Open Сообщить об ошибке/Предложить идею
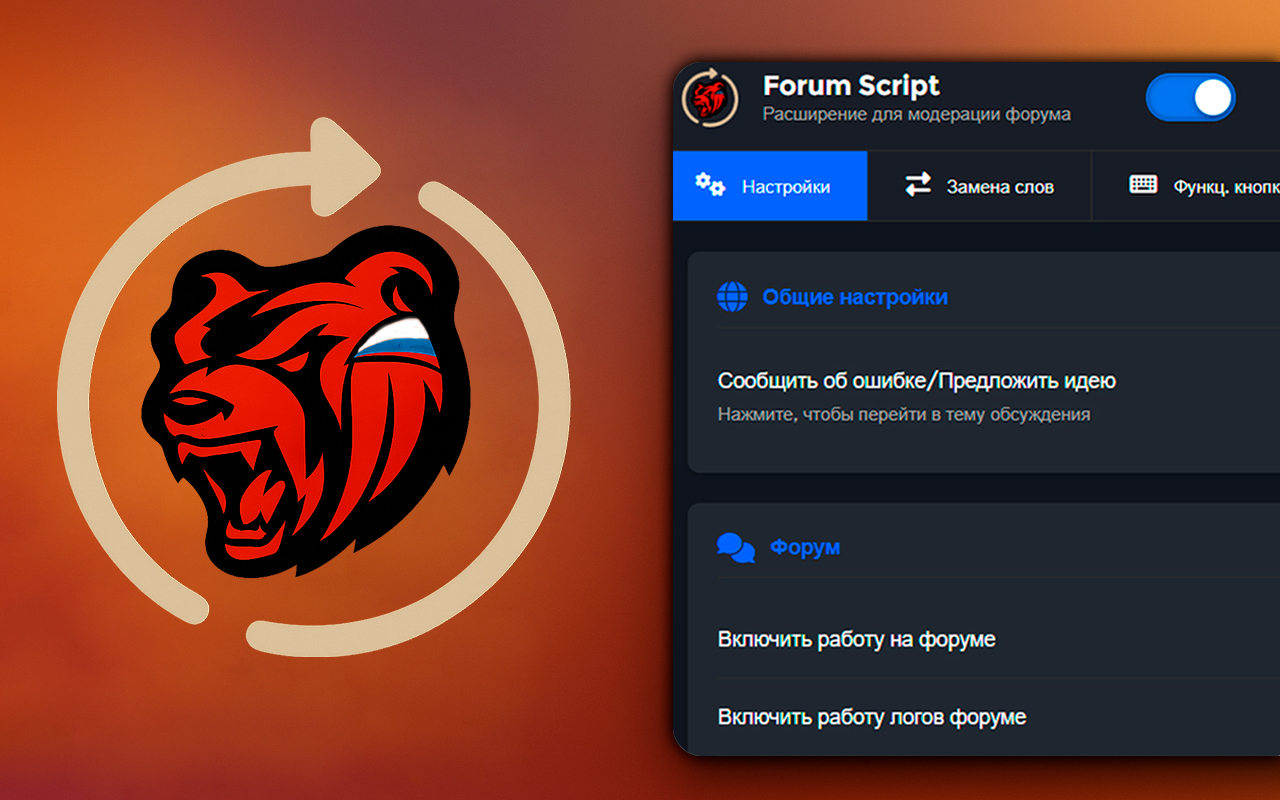Screen dimensions: 1280x800 tap(917, 381)
